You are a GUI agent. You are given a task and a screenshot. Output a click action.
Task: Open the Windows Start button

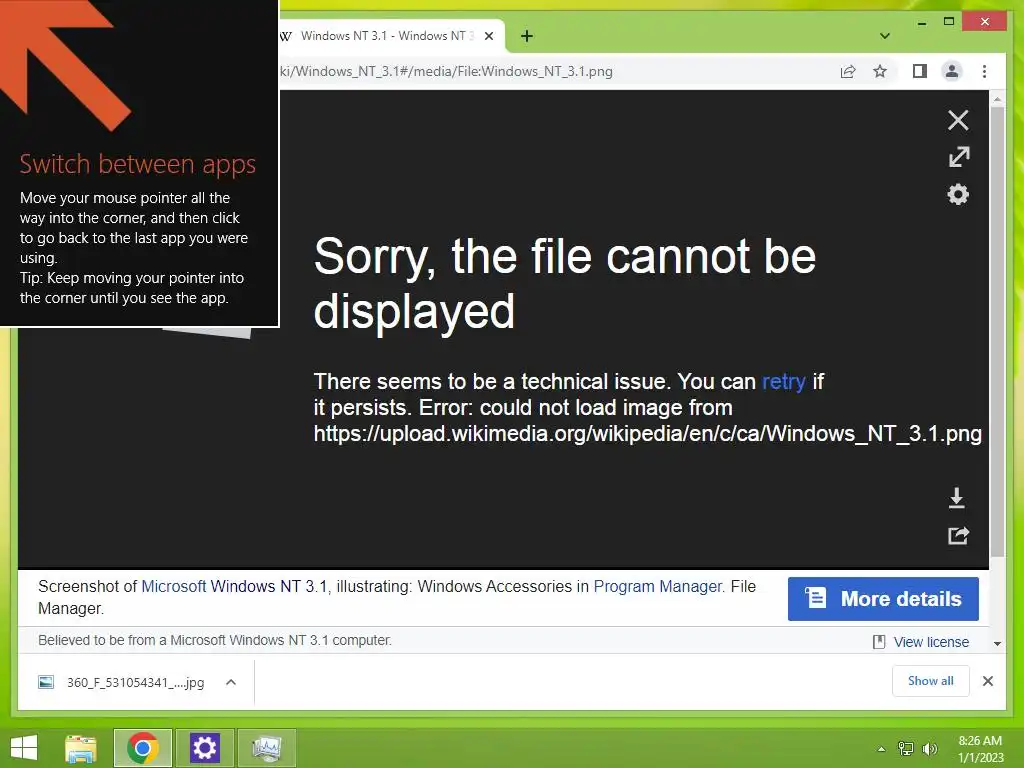click(24, 748)
